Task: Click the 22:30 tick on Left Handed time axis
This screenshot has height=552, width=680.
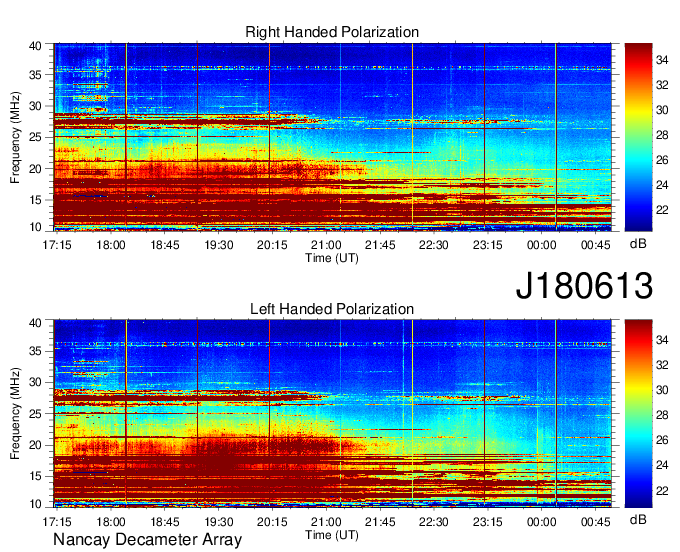Action: click(x=434, y=522)
